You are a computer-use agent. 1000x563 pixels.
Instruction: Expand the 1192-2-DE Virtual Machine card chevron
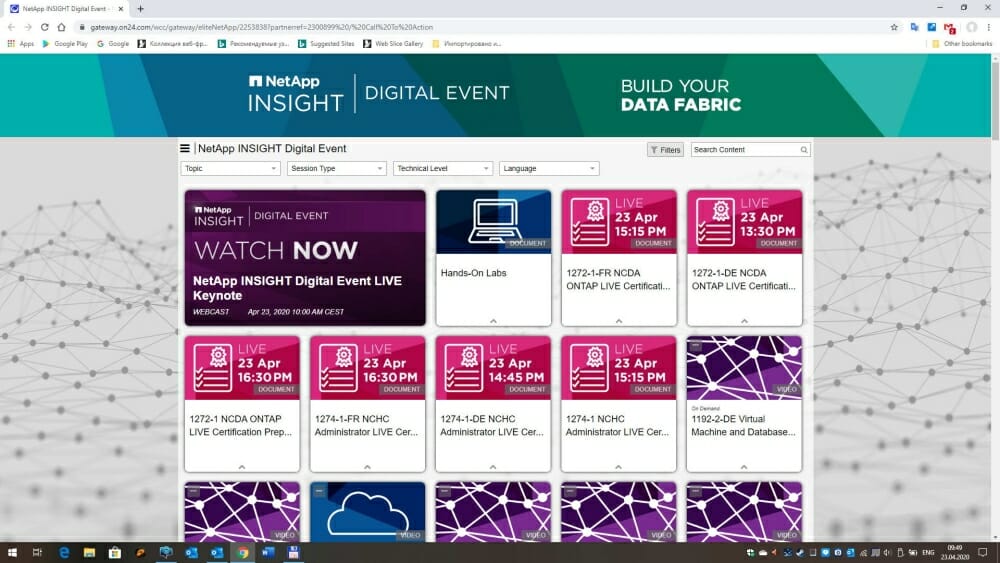744,467
